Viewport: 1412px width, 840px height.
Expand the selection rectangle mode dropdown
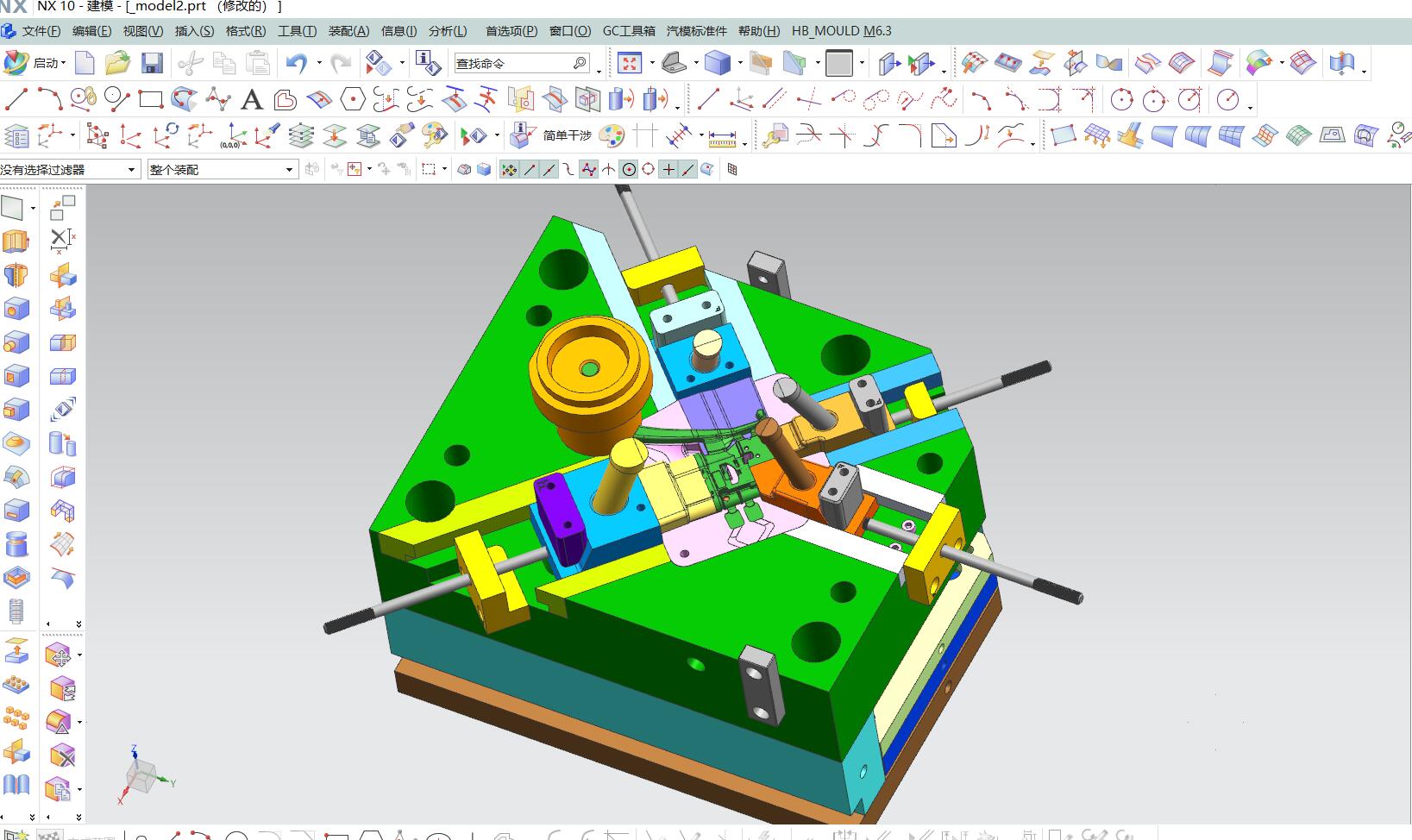444,170
